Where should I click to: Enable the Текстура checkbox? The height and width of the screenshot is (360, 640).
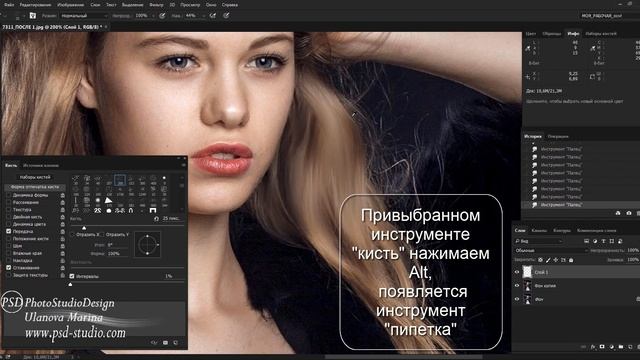9,209
